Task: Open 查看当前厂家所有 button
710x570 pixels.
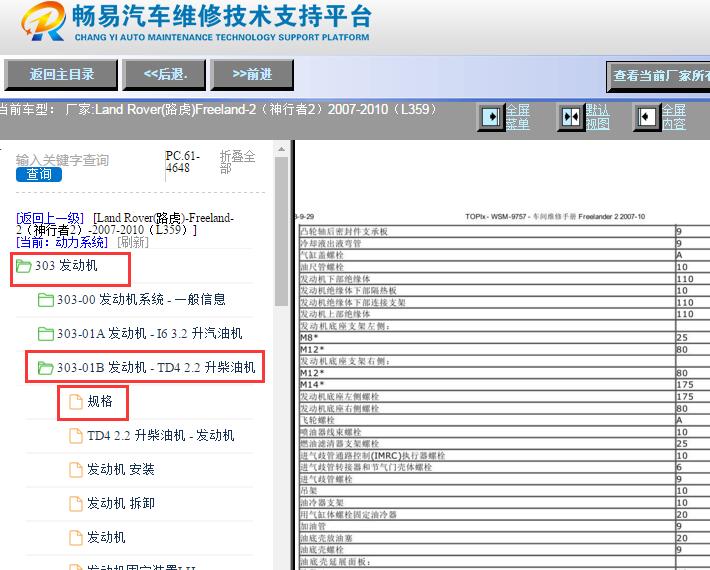Action: pos(658,77)
